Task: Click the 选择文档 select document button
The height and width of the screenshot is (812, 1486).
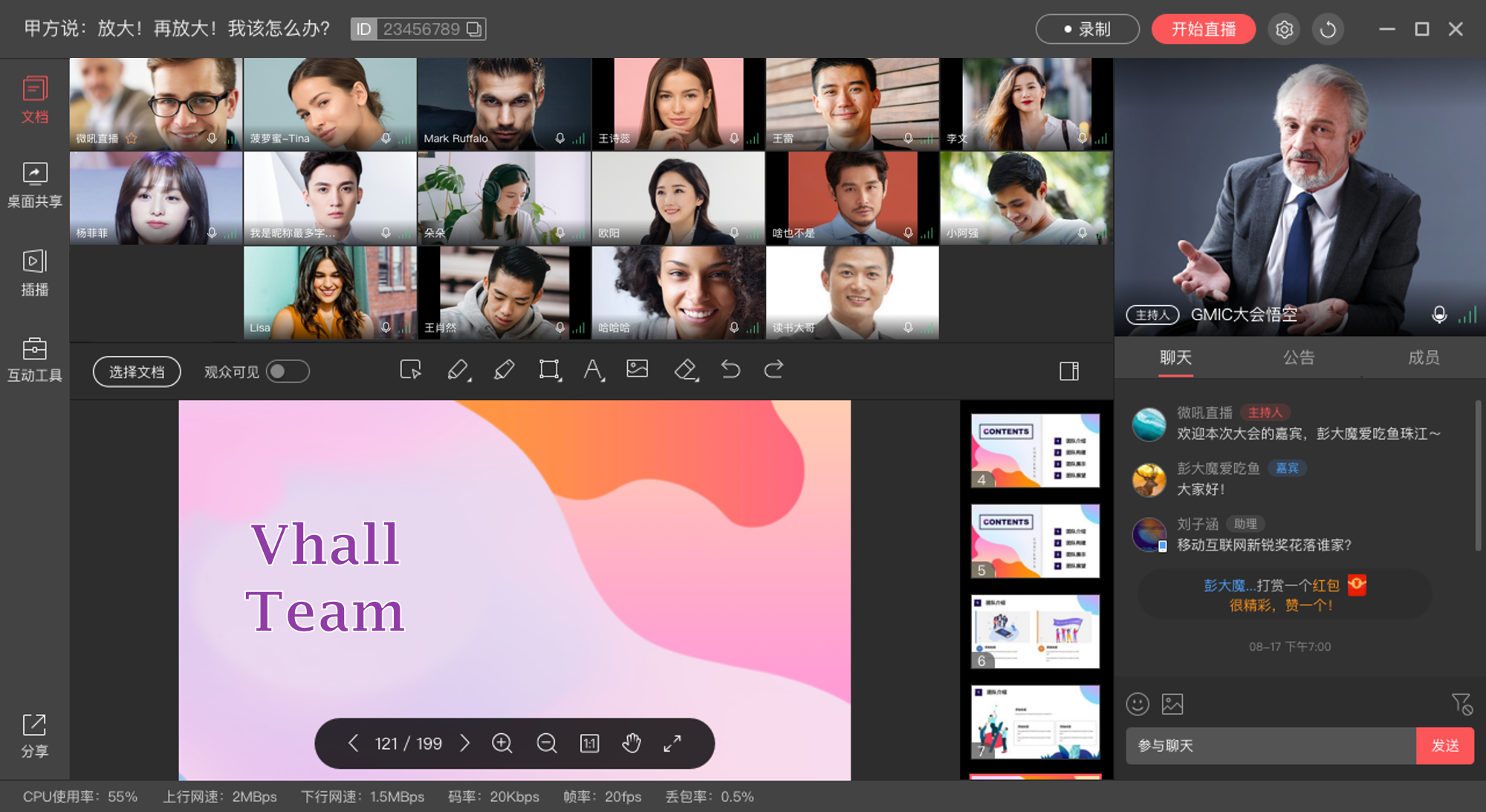Action: click(137, 371)
